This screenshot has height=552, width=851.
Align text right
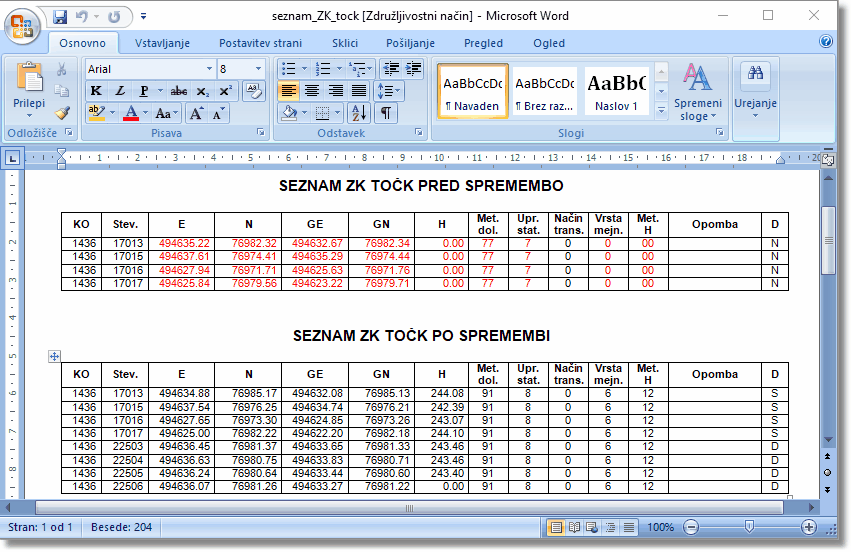(x=335, y=91)
